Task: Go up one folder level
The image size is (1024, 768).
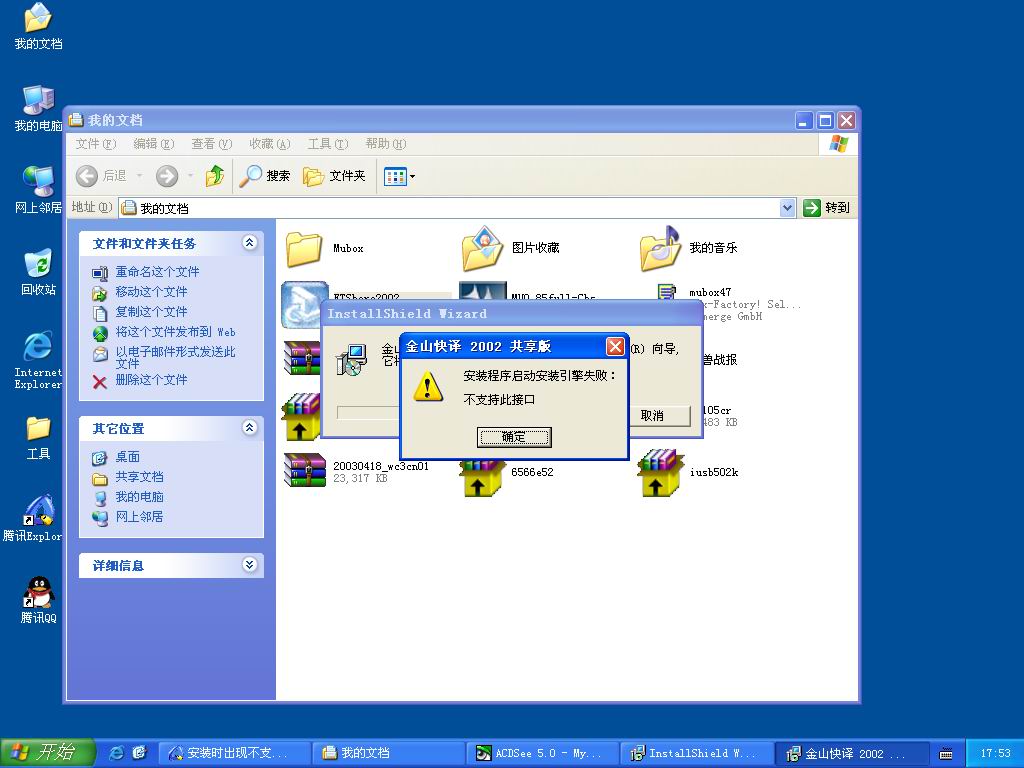Action: point(214,176)
